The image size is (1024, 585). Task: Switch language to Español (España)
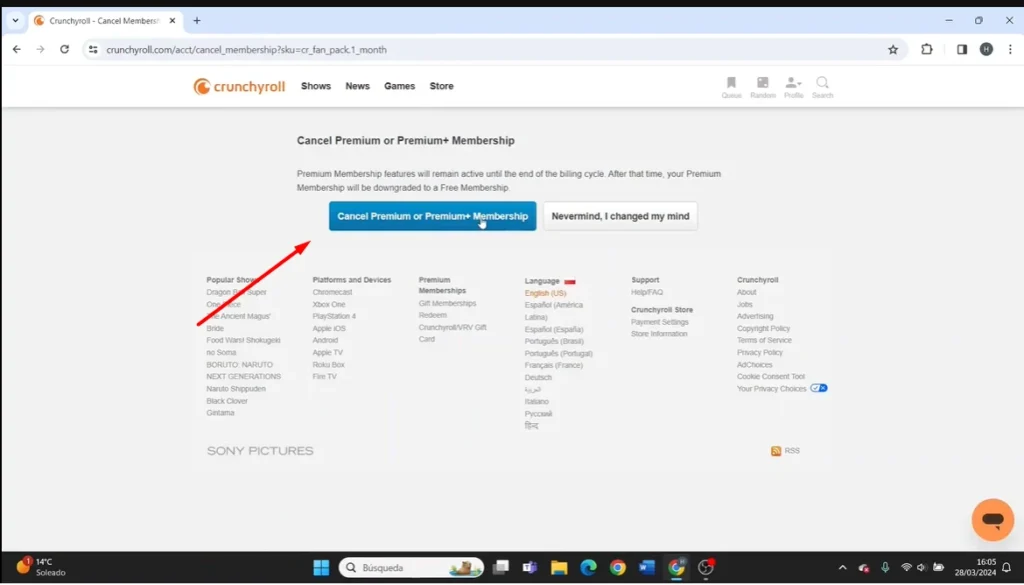pos(554,330)
